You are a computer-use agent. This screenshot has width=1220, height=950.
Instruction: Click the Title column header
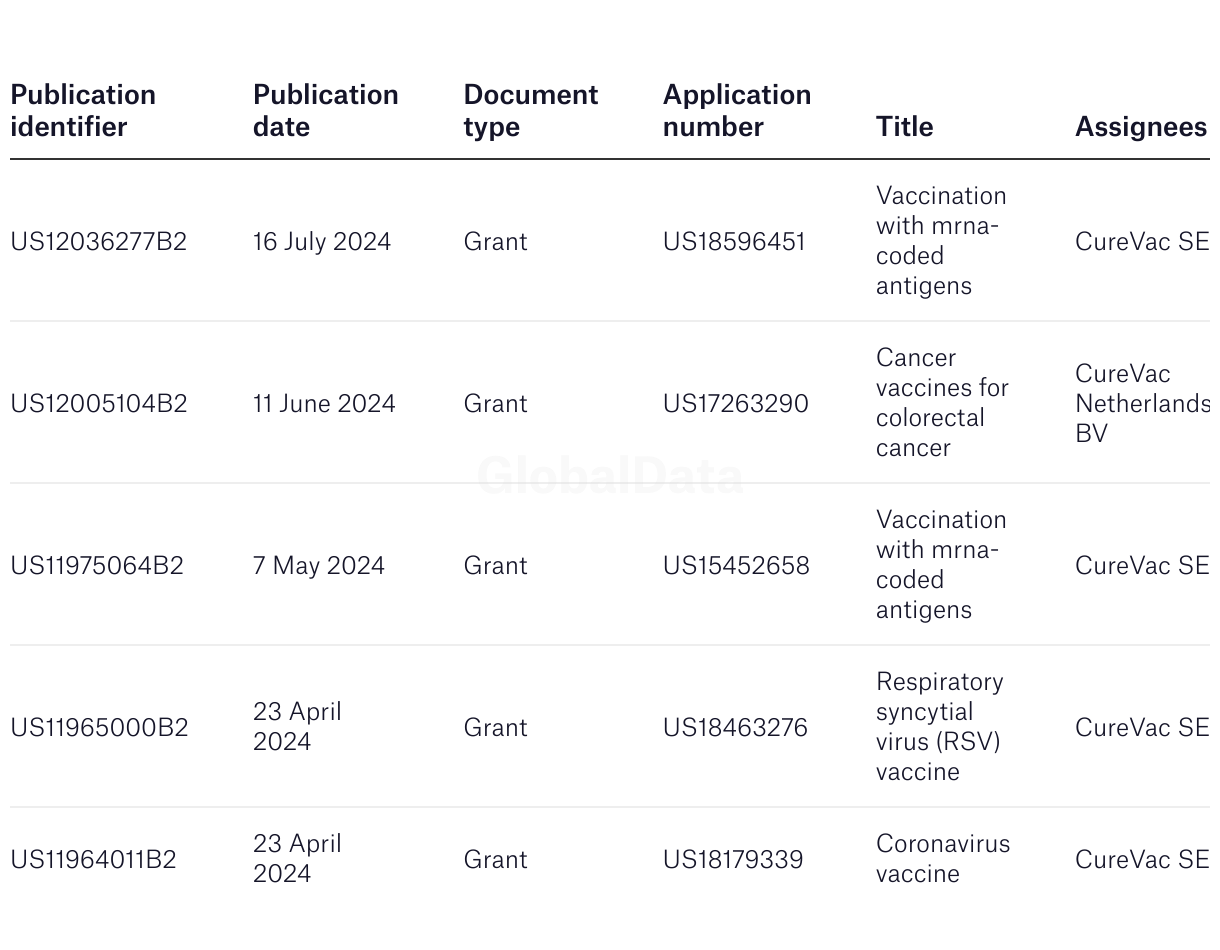coord(904,127)
